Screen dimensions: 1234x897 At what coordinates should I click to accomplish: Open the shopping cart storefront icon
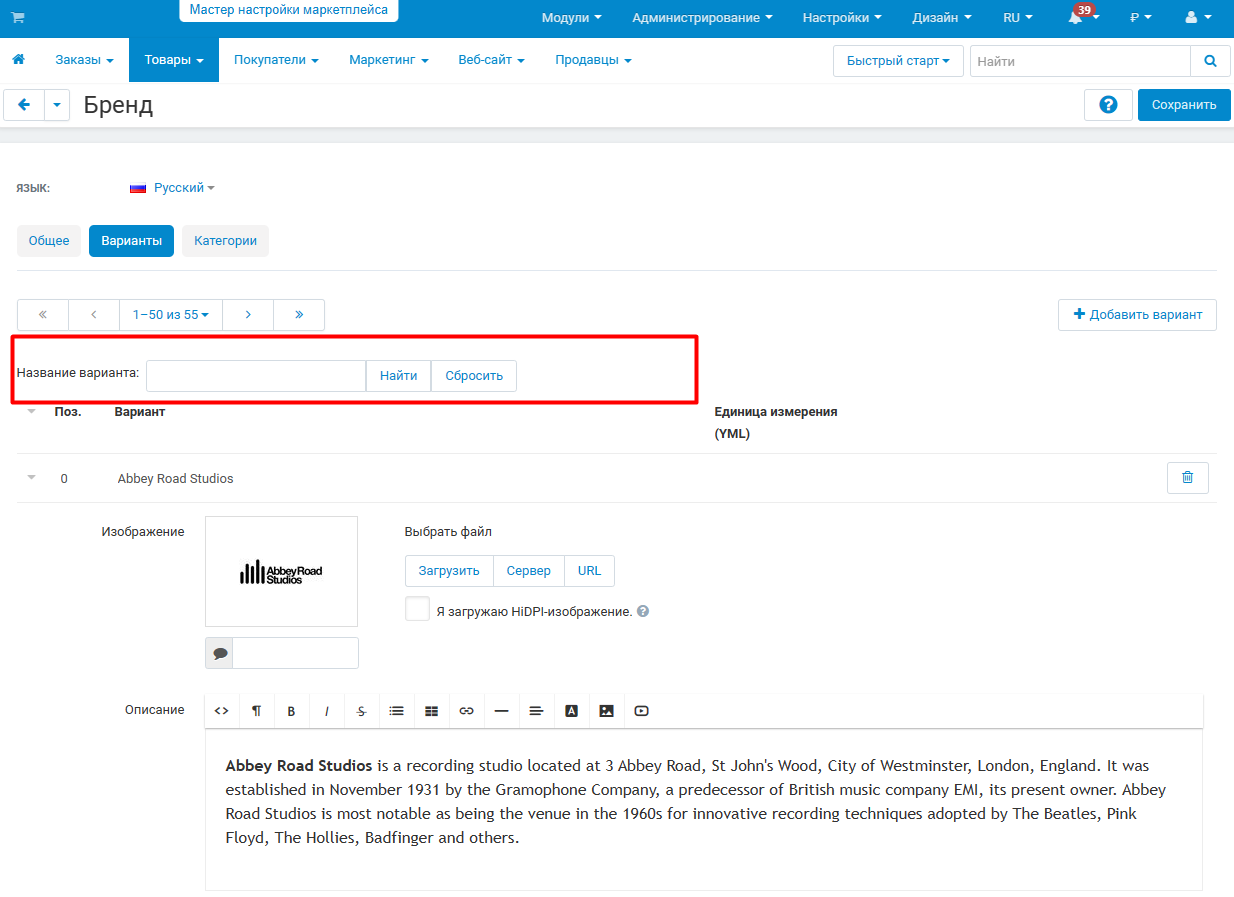coord(18,17)
